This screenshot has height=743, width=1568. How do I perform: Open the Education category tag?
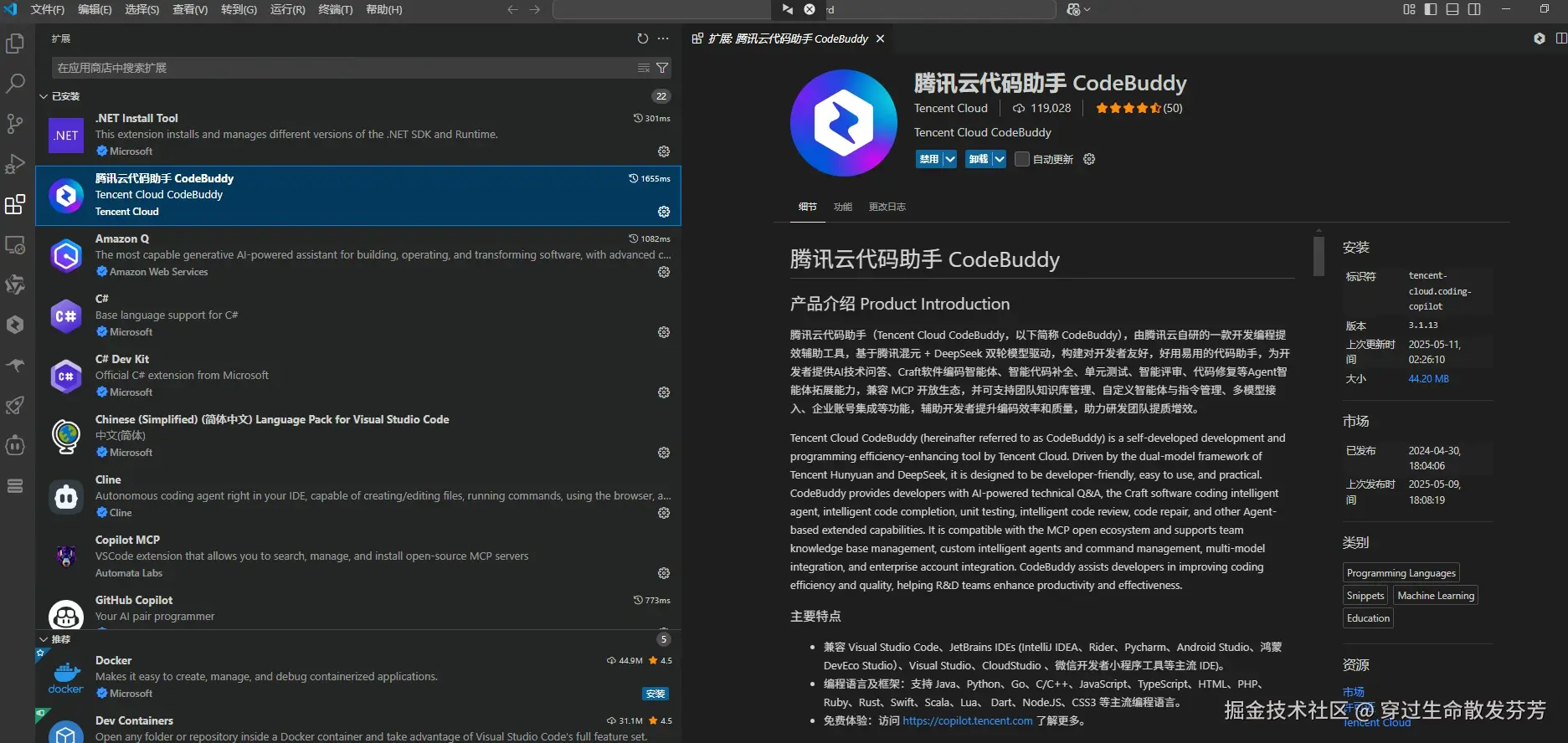(x=1368, y=618)
